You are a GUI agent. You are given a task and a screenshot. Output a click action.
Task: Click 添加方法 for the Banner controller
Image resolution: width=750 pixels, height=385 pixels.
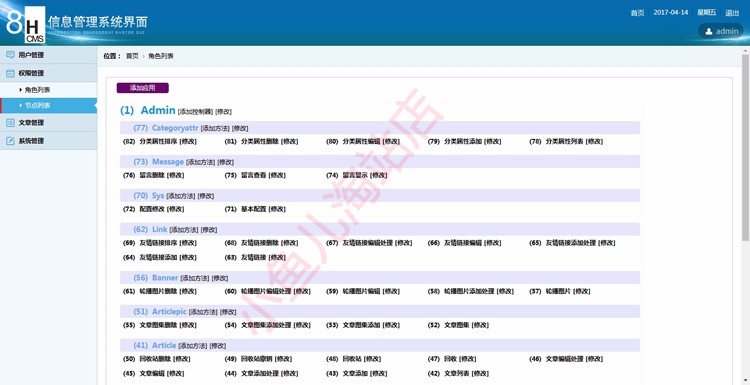pos(195,278)
